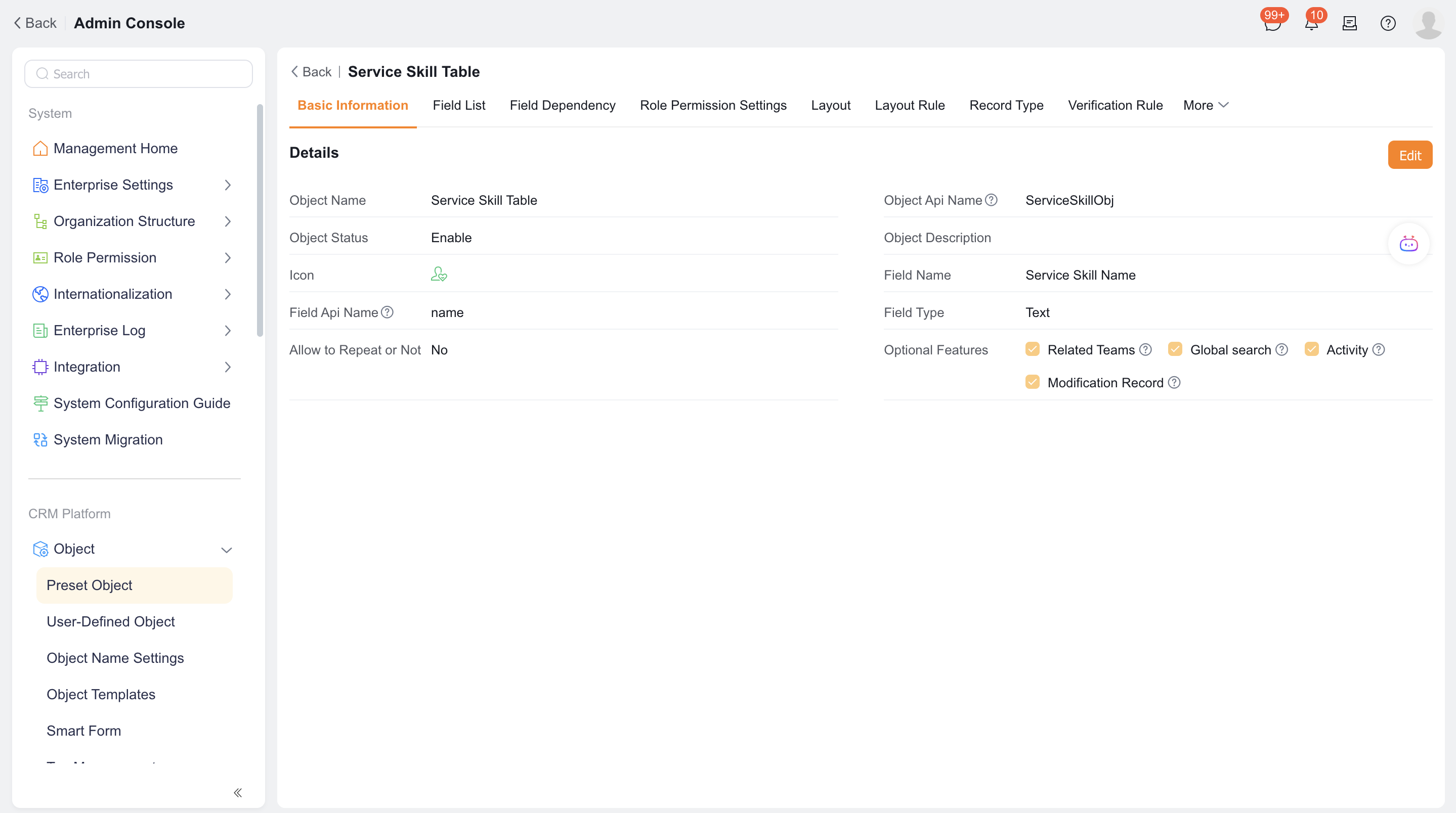Click the orange Edit button
The width and height of the screenshot is (1456, 813).
click(1409, 155)
